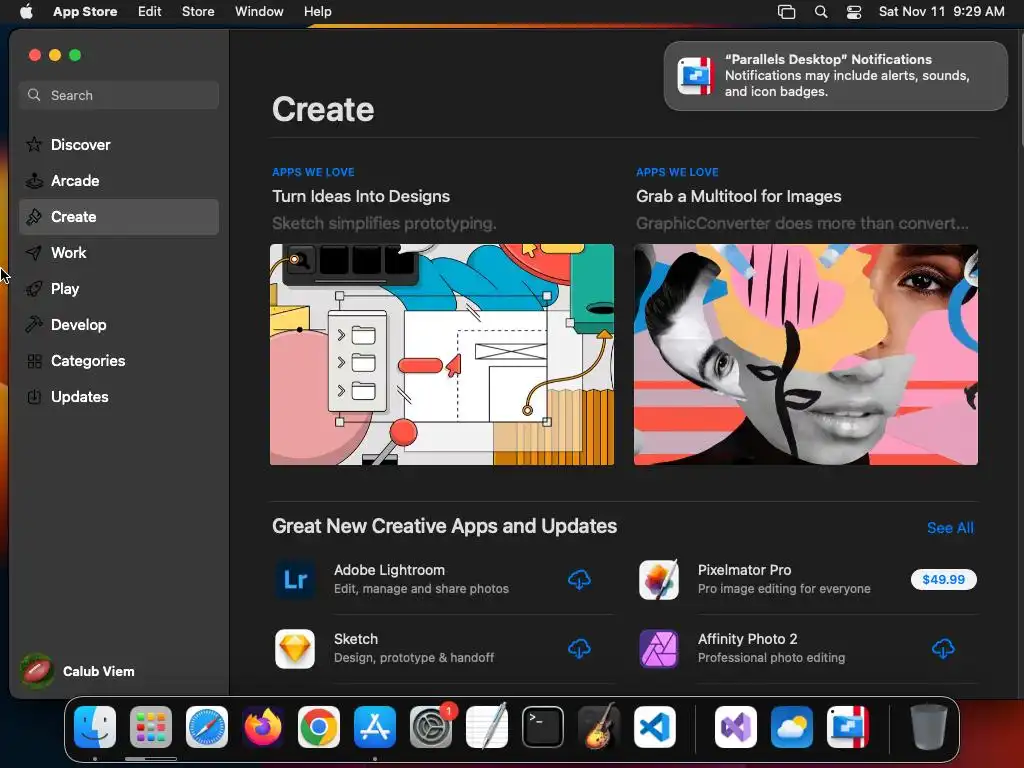Click 'Turn Ideas Into Designs' headline
This screenshot has height=768, width=1024.
point(361,197)
